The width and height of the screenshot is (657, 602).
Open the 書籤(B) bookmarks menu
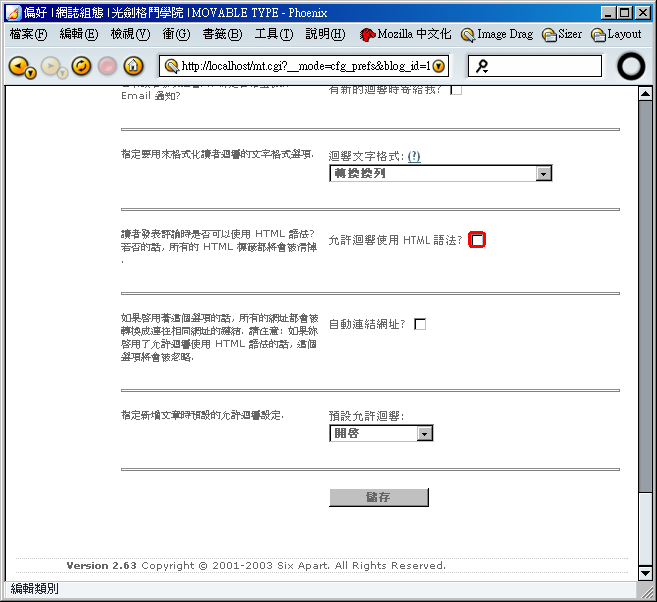222,34
